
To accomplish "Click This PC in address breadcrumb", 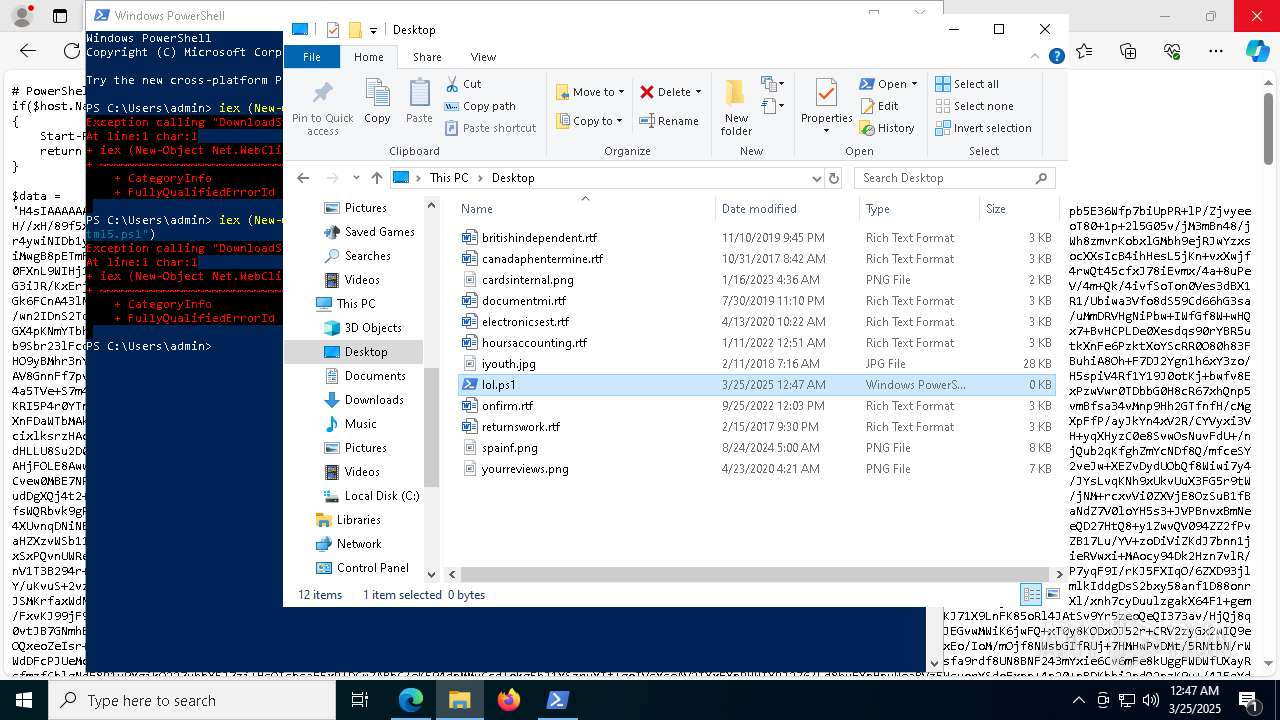I will coord(449,178).
